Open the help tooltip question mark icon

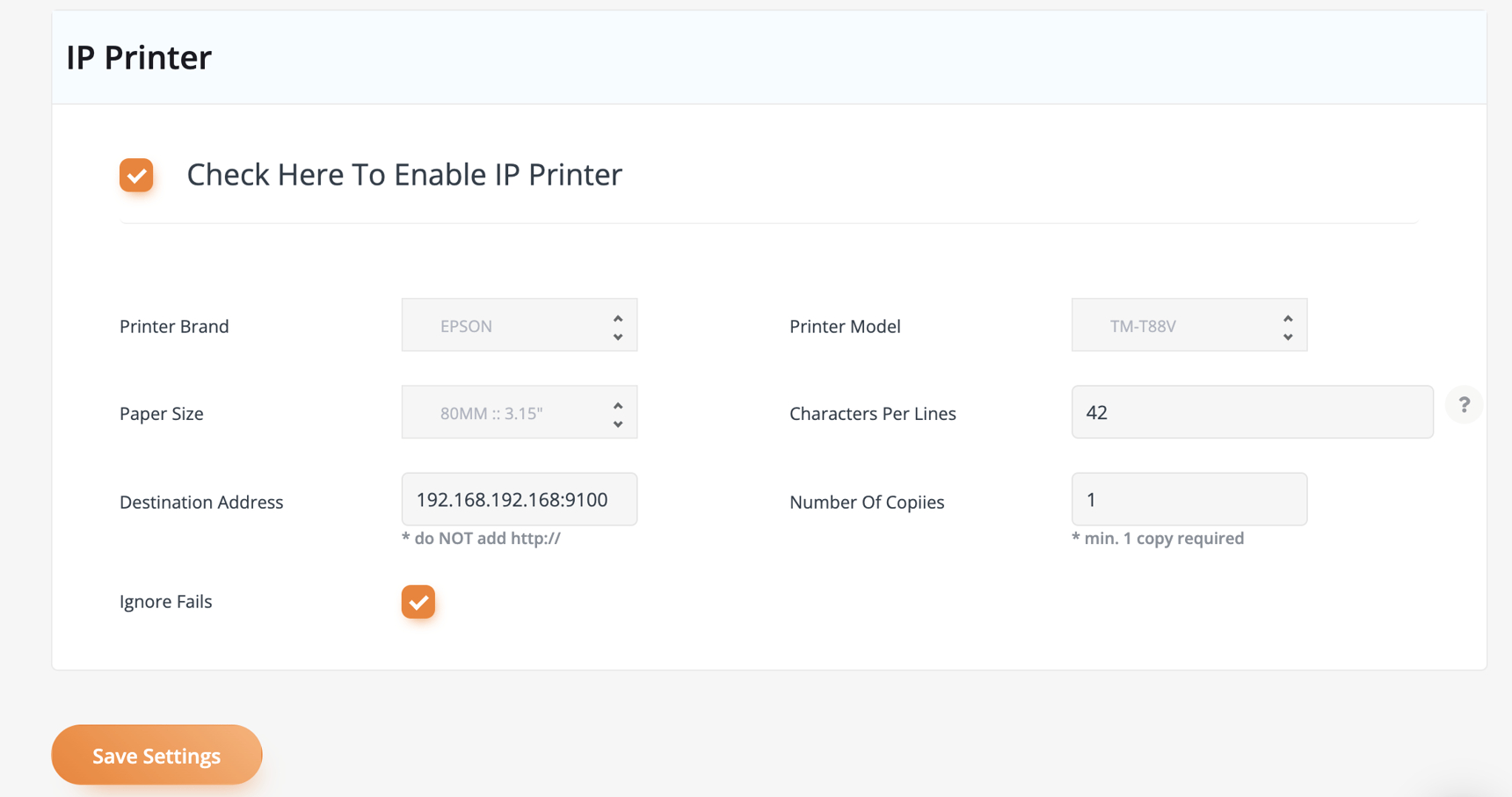point(1464,404)
